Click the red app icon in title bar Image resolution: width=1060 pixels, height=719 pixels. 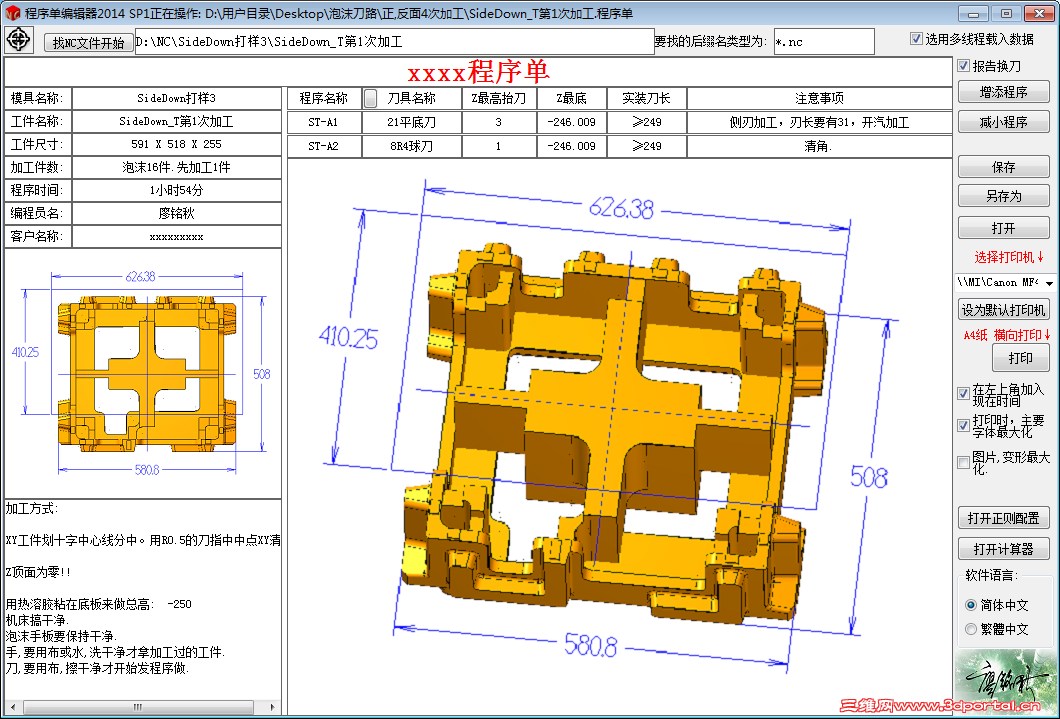coord(12,13)
